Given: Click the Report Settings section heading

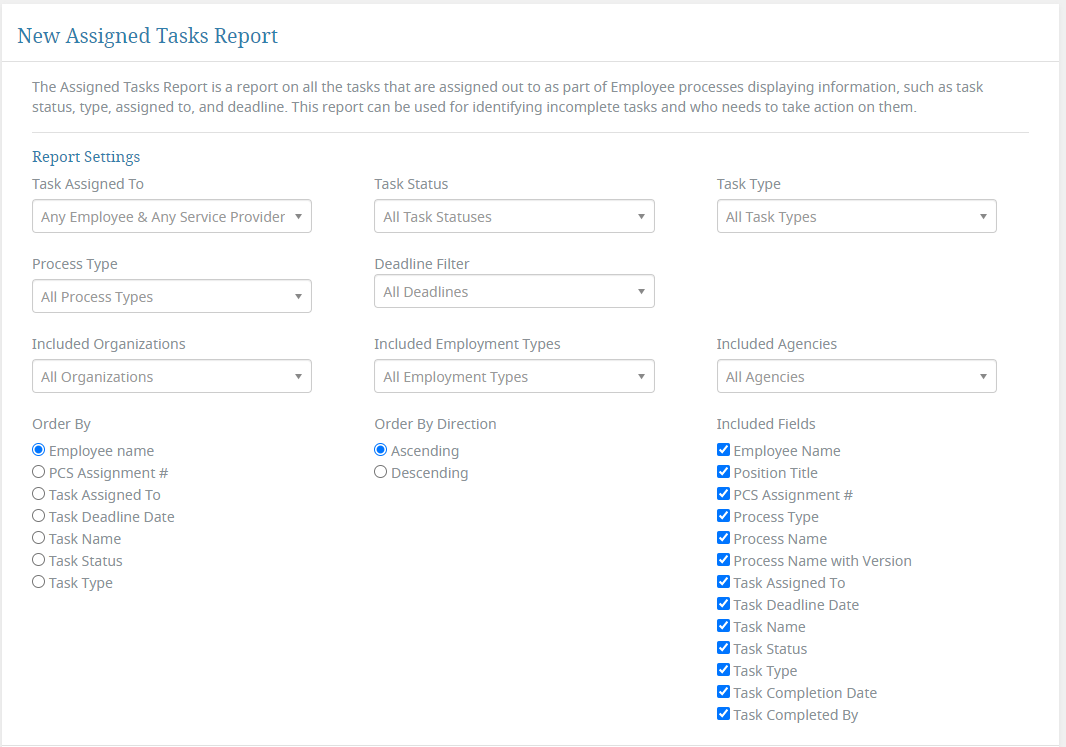Looking at the screenshot, I should 86,157.
